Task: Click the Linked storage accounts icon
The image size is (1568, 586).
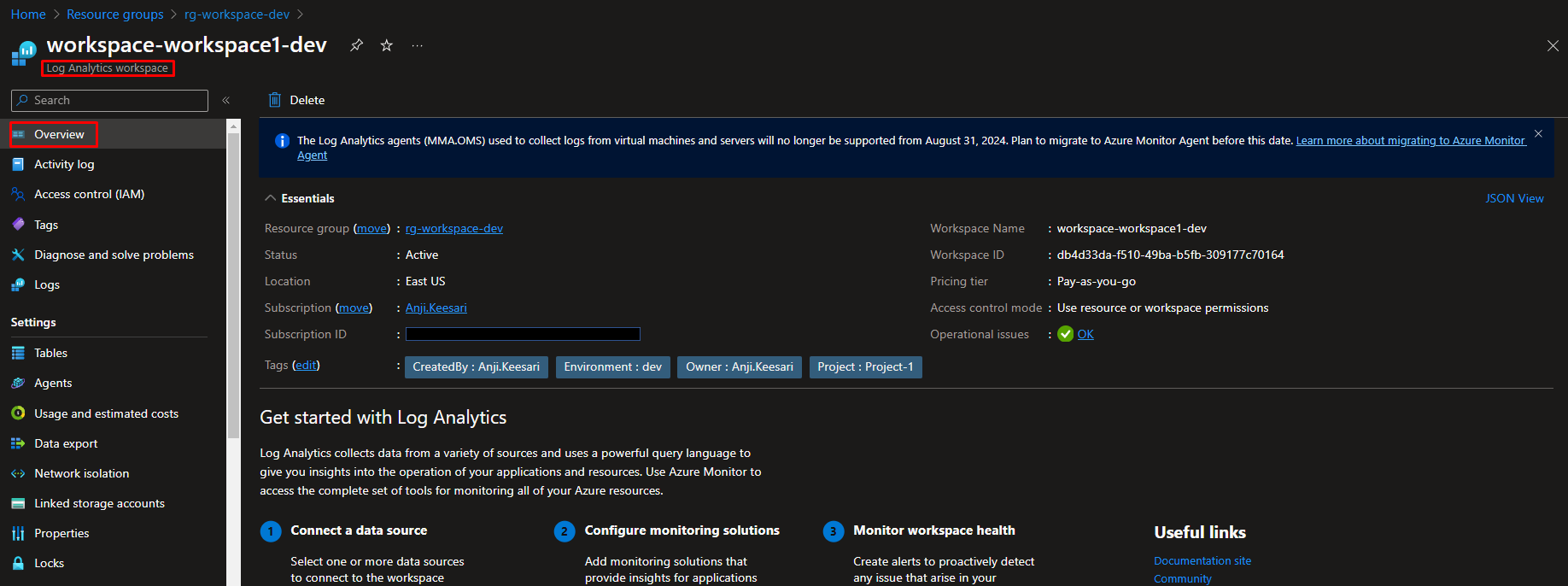Action: pyautogui.click(x=18, y=503)
